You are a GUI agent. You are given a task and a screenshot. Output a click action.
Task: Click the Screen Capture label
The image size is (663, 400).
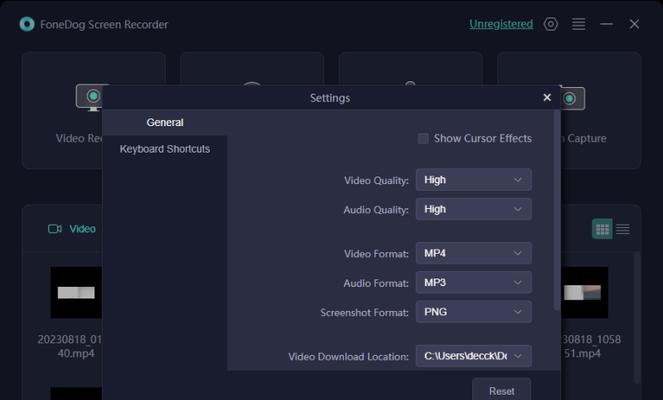pyautogui.click(x=584, y=138)
